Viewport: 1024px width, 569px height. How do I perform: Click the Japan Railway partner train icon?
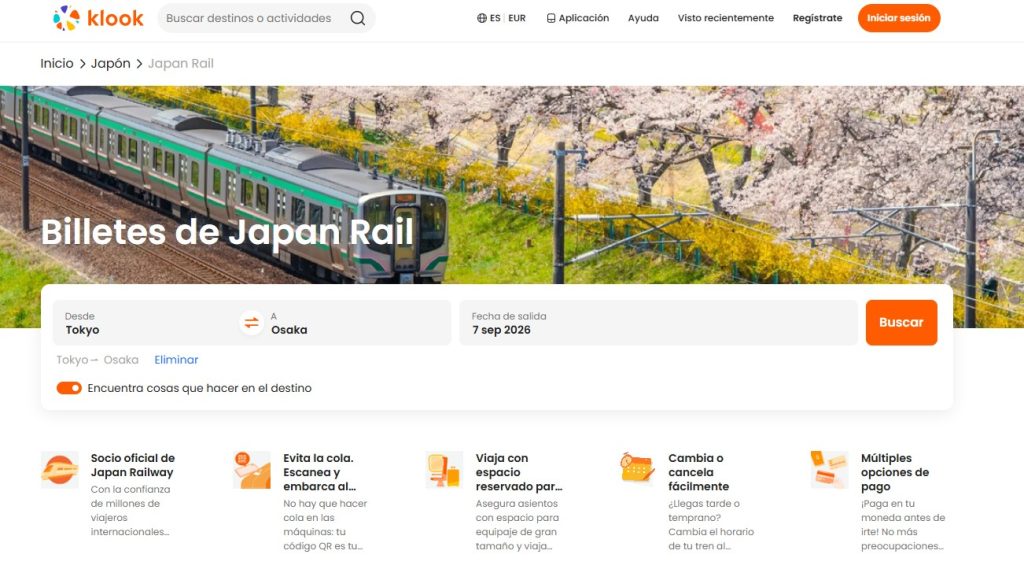pos(59,470)
